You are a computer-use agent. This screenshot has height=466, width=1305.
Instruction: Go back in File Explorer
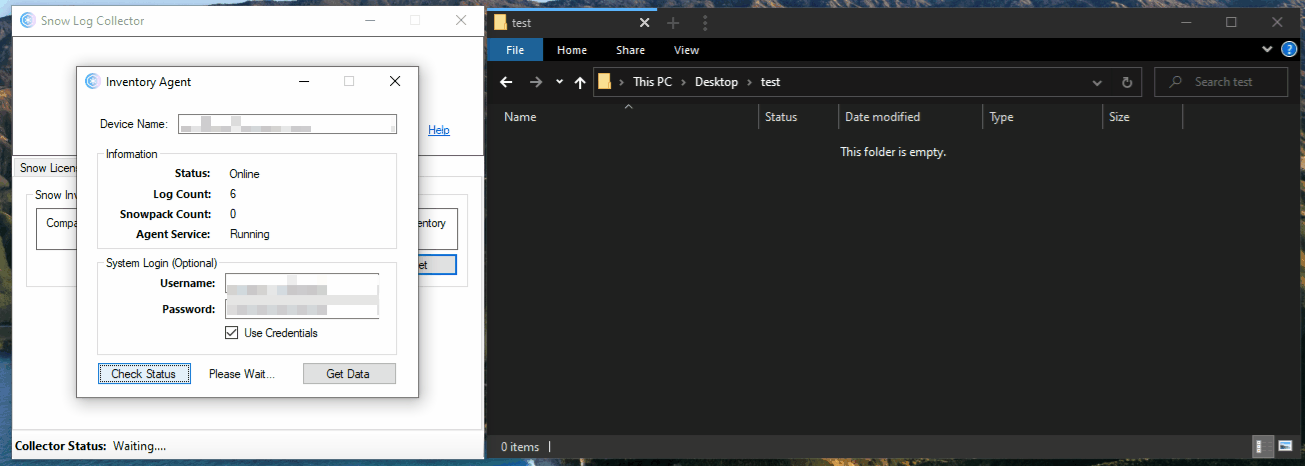[506, 82]
